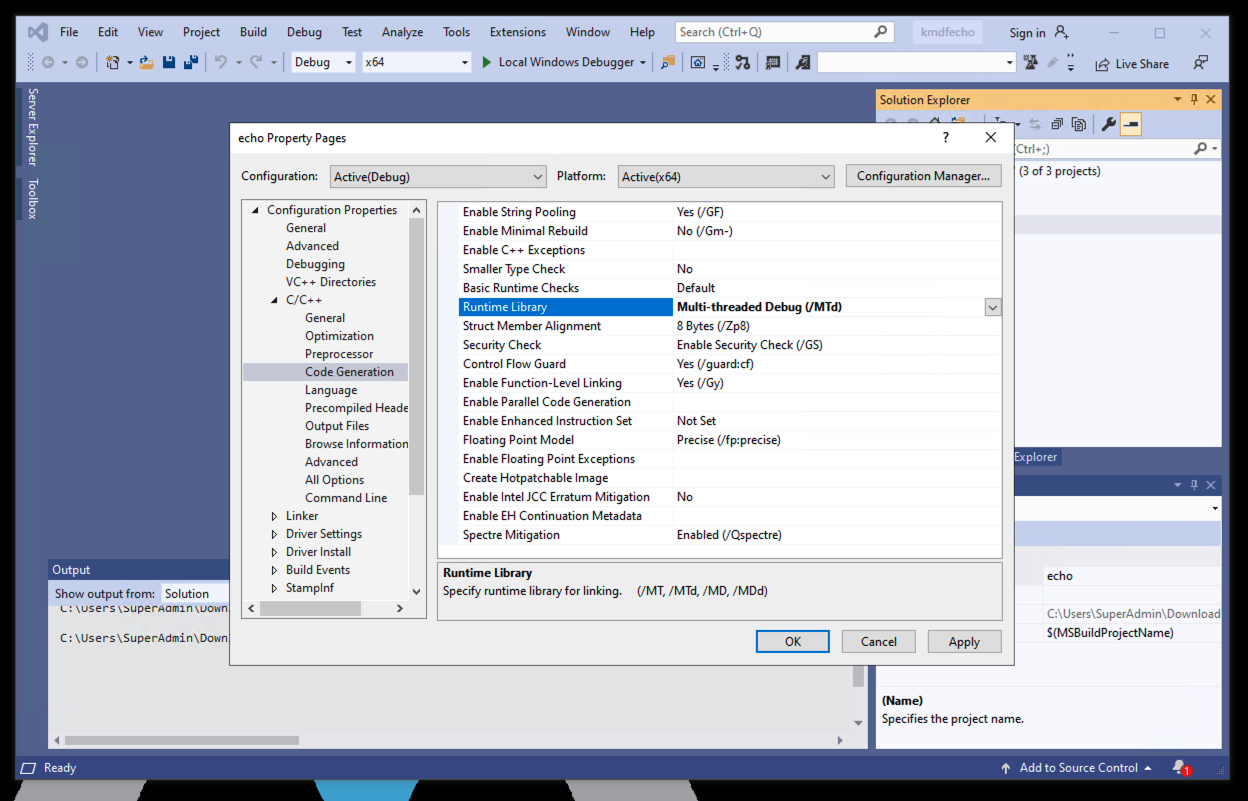Open the Debug menu
This screenshot has width=1248, height=801.
pyautogui.click(x=304, y=32)
